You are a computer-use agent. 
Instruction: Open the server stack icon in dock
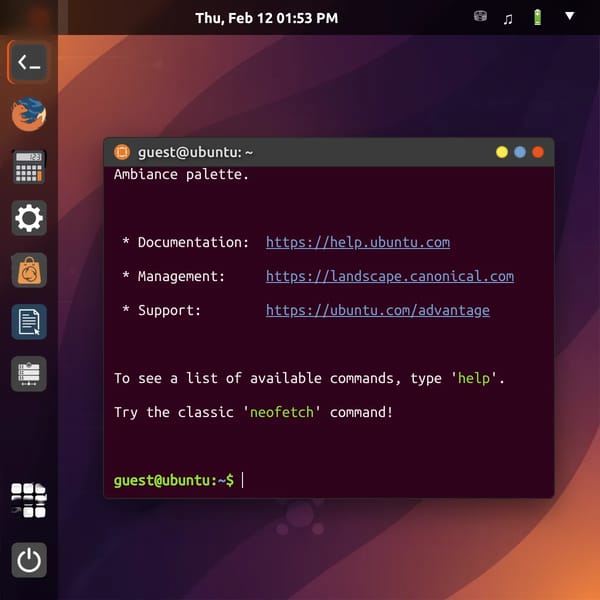[x=29, y=374]
